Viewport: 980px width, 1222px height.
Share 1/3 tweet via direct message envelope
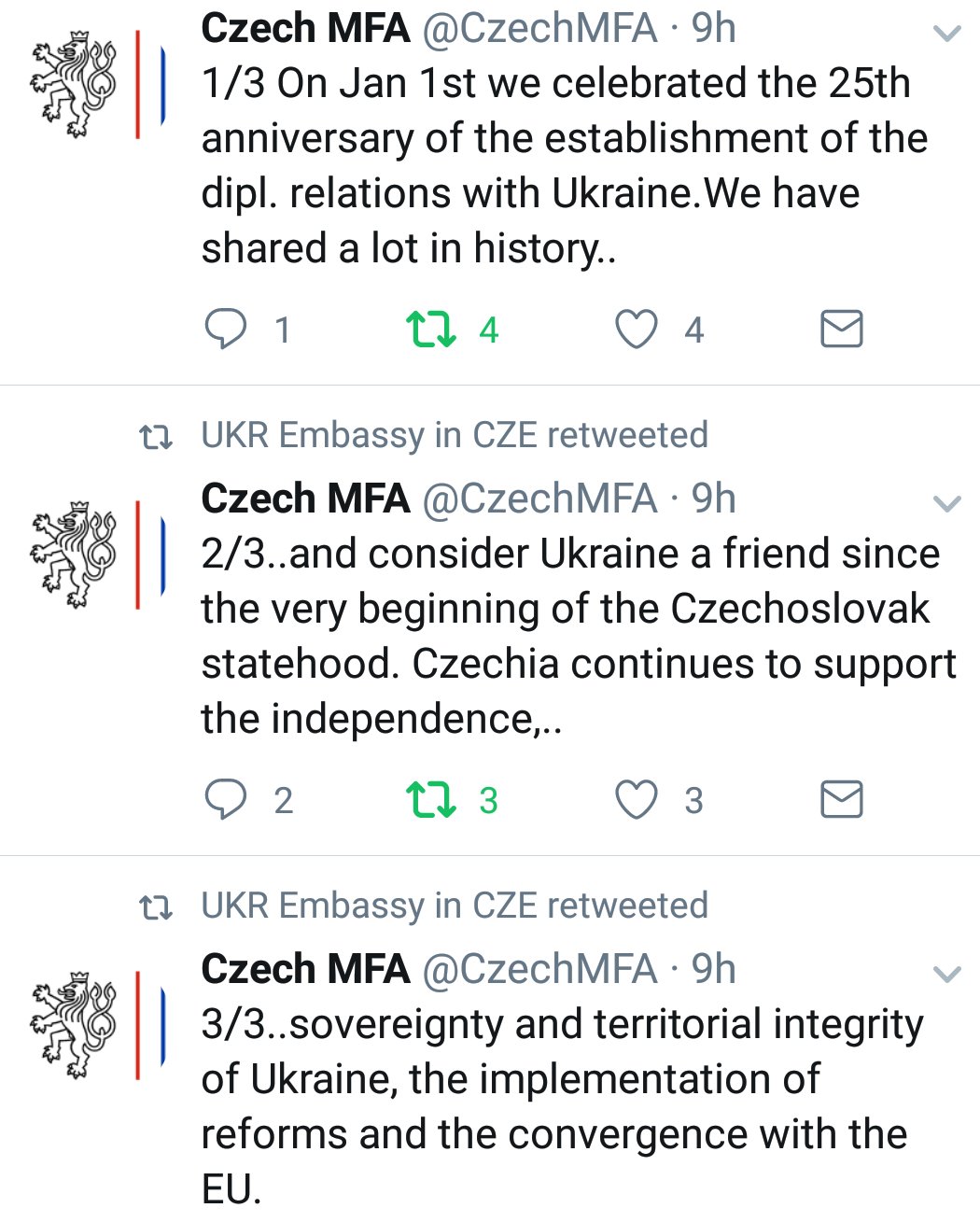coord(841,330)
